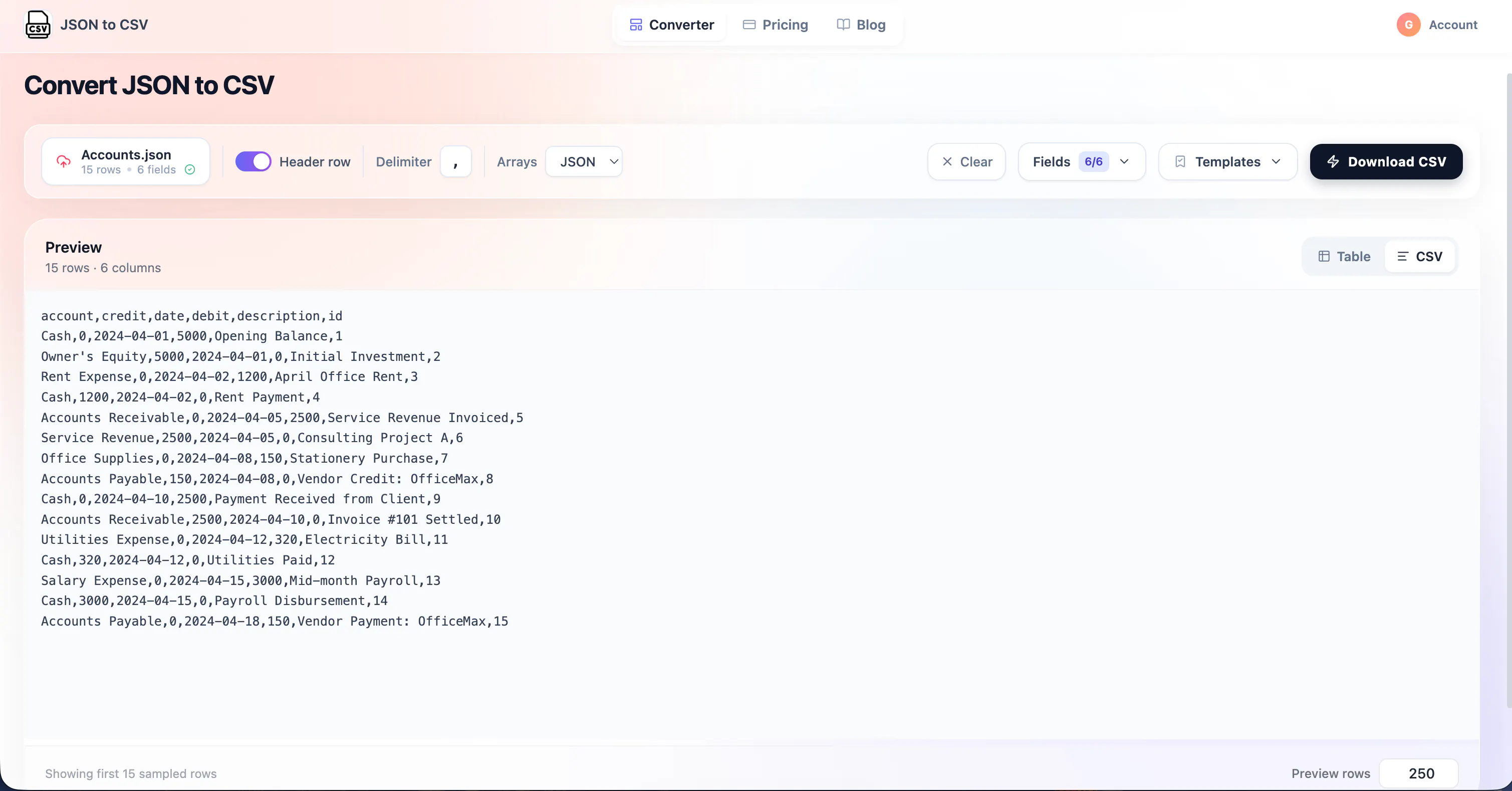This screenshot has width=1512, height=791.
Task: Click the bookmark icon in Templates
Action: (1180, 161)
